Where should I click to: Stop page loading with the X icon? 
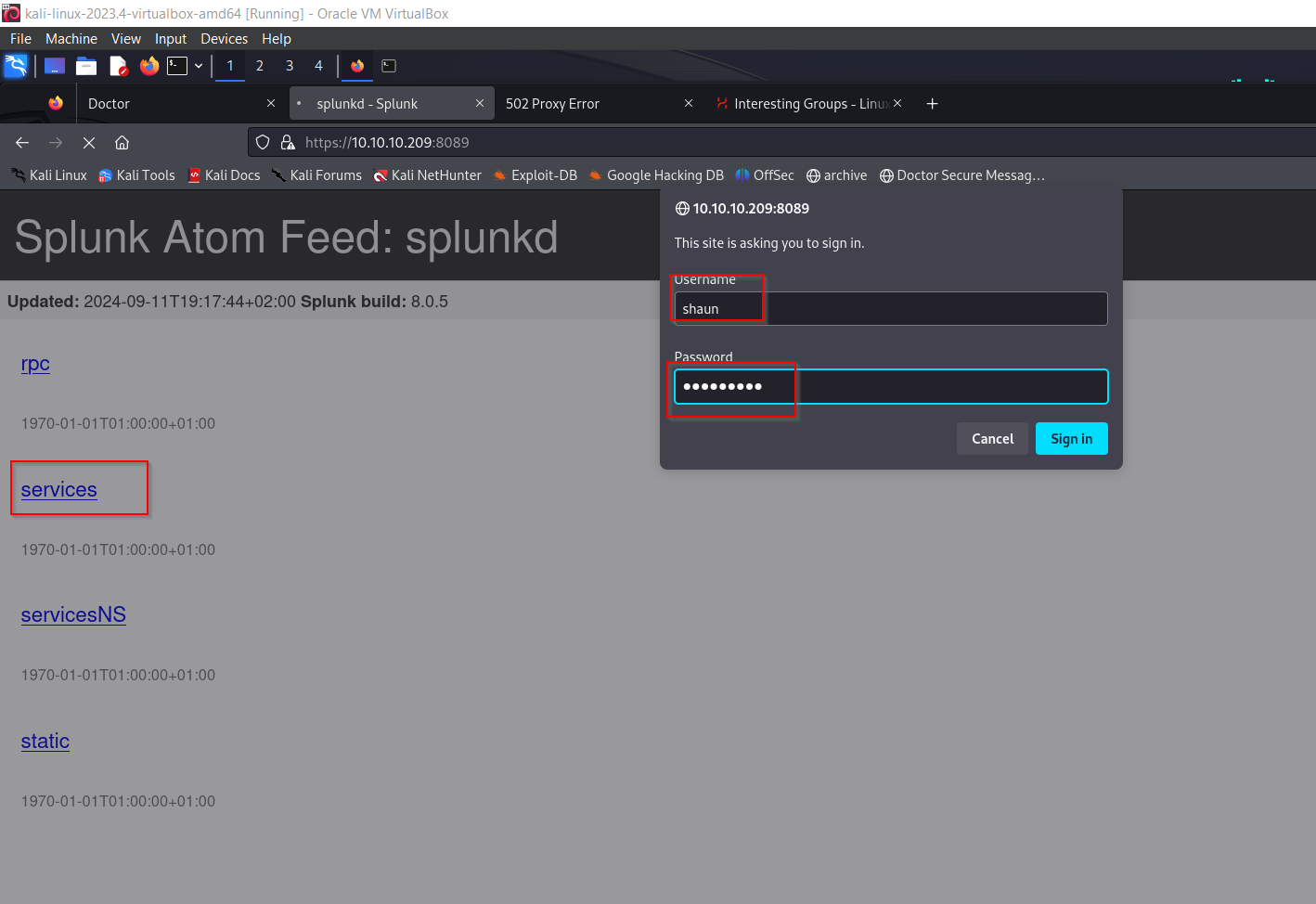tap(89, 143)
